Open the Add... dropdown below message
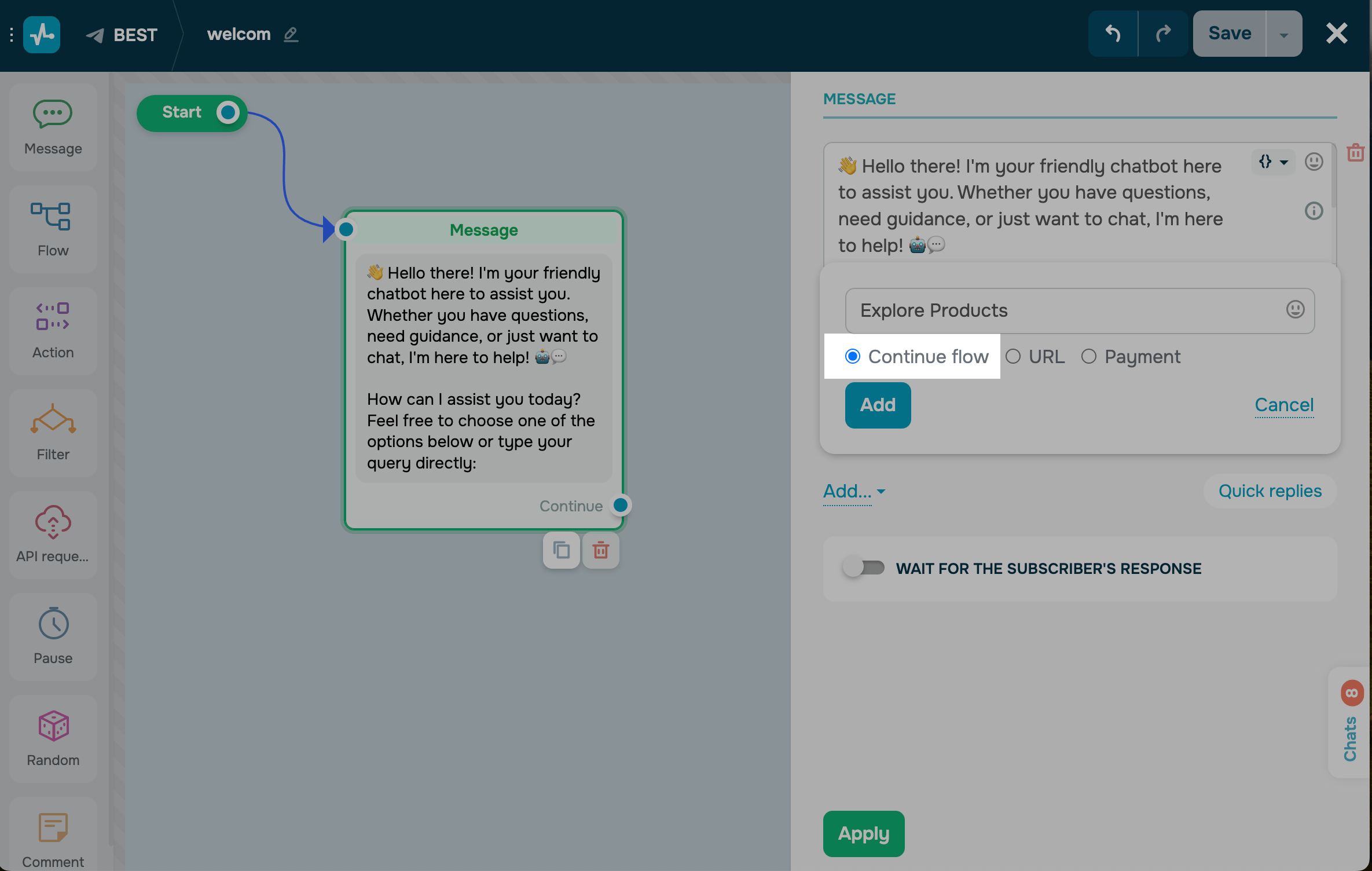The width and height of the screenshot is (1372, 871). click(854, 492)
